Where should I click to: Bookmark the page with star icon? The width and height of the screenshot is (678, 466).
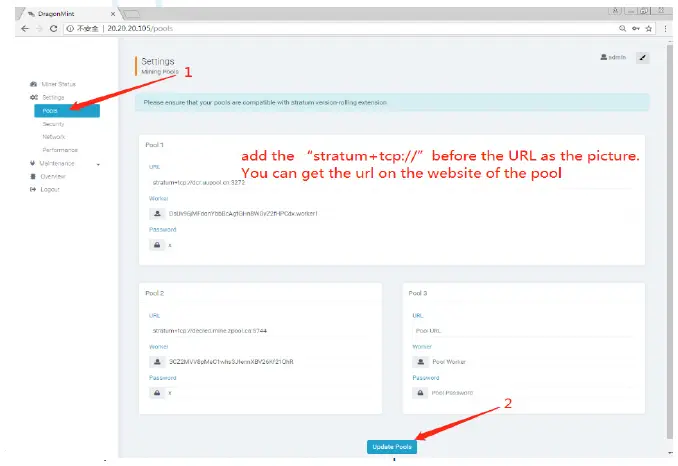tap(649, 29)
